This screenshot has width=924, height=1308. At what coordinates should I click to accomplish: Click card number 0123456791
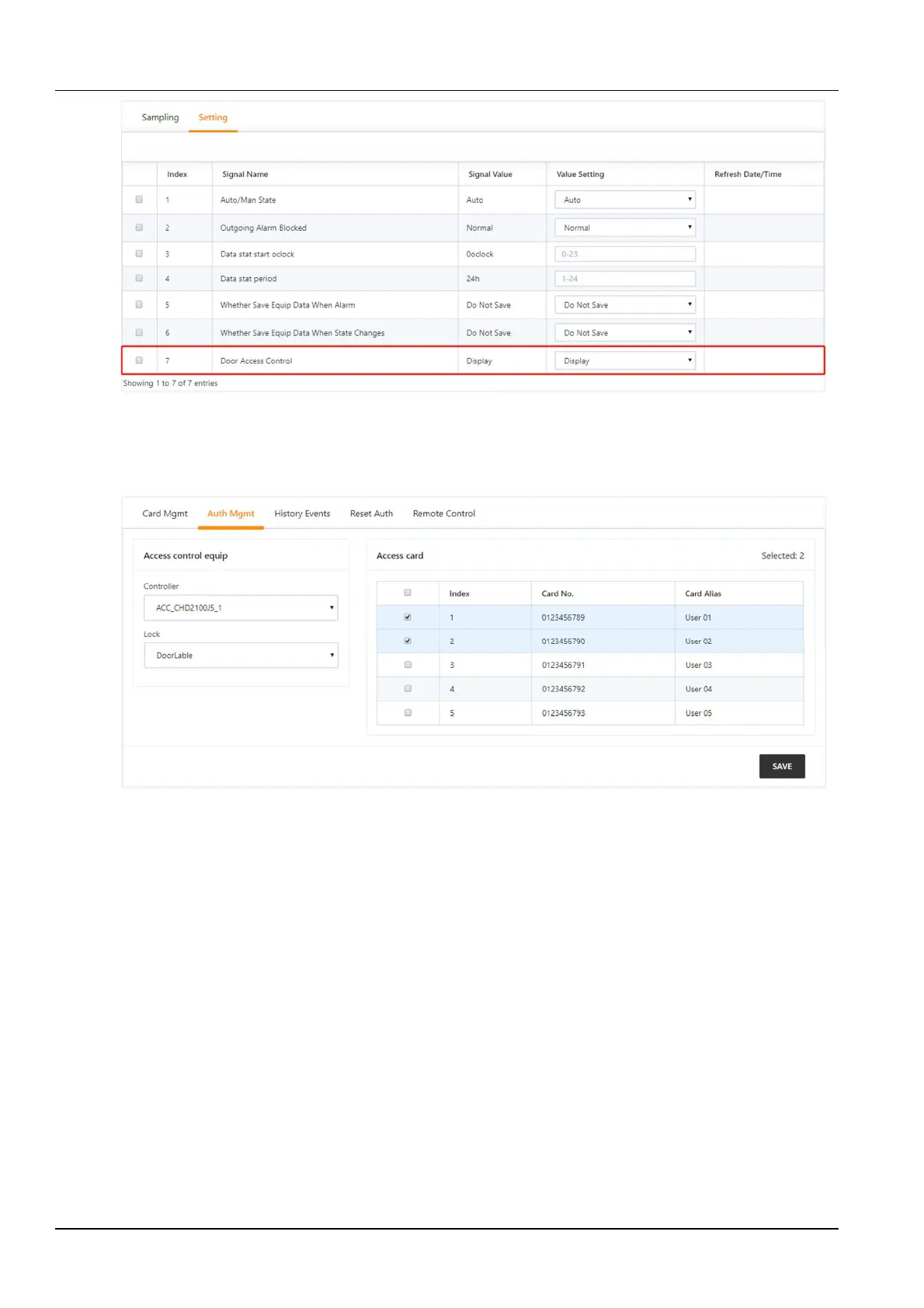564,665
